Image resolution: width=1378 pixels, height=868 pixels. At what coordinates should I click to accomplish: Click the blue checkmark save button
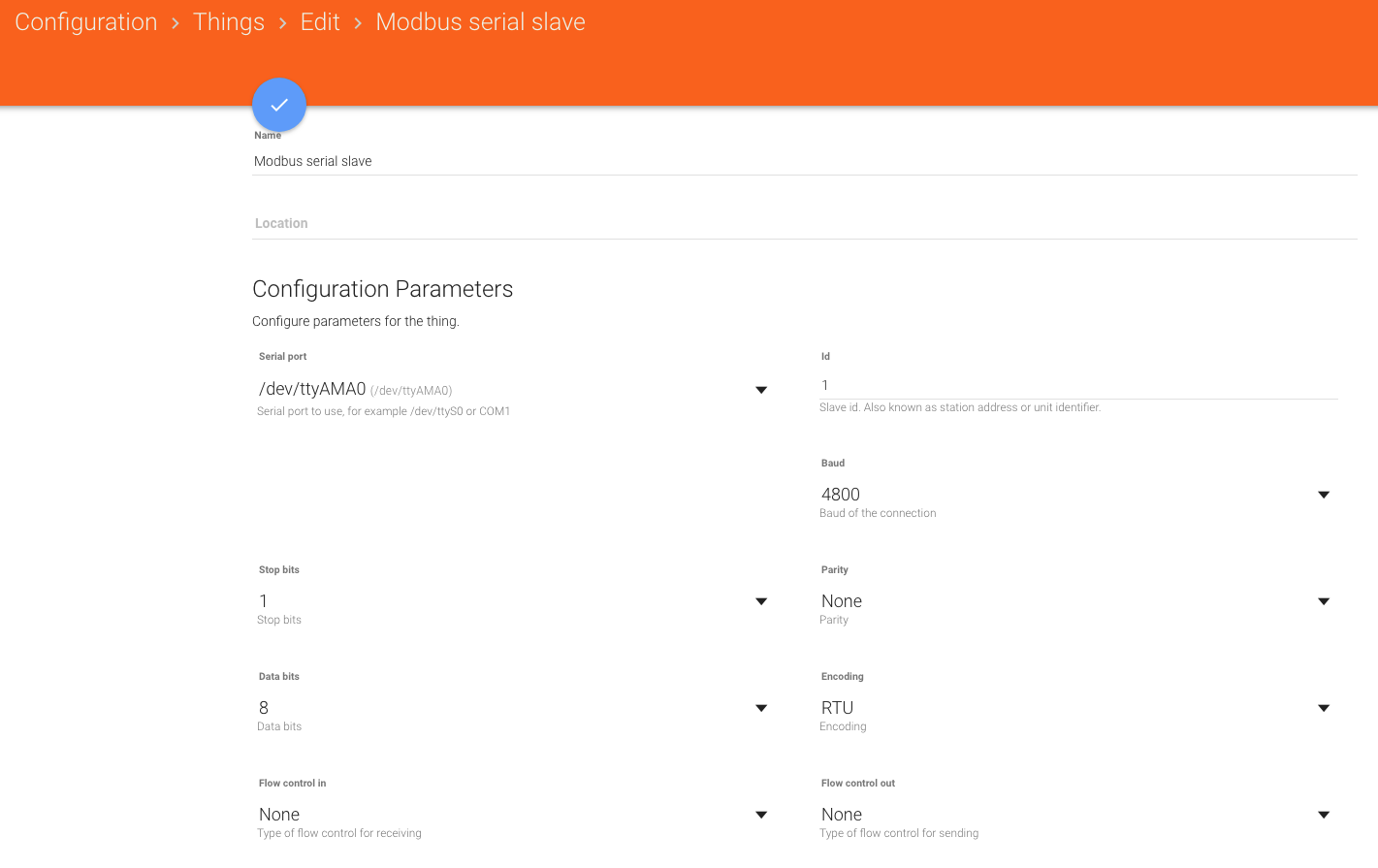279,105
